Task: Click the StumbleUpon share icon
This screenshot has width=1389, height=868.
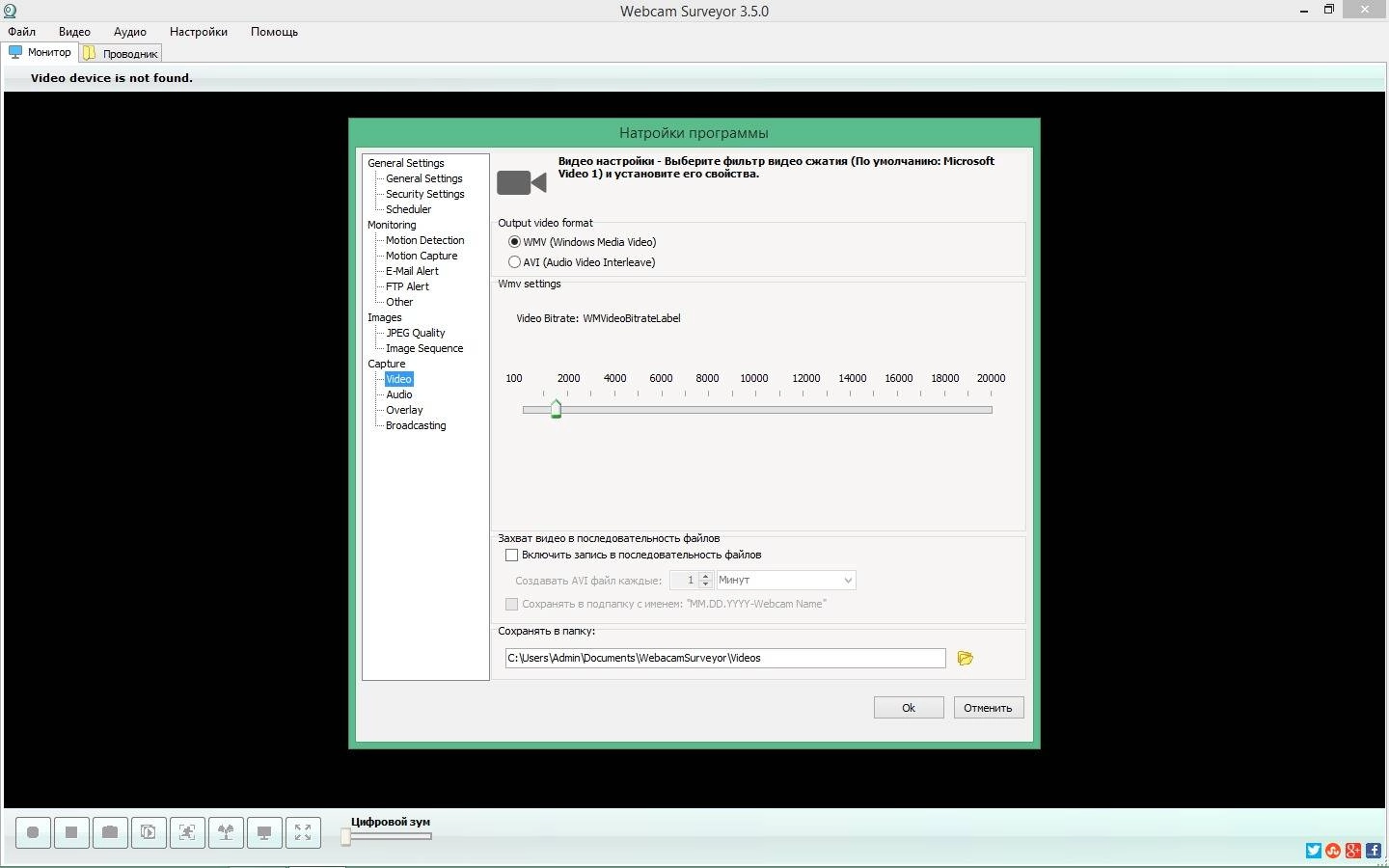Action: coord(1333,851)
